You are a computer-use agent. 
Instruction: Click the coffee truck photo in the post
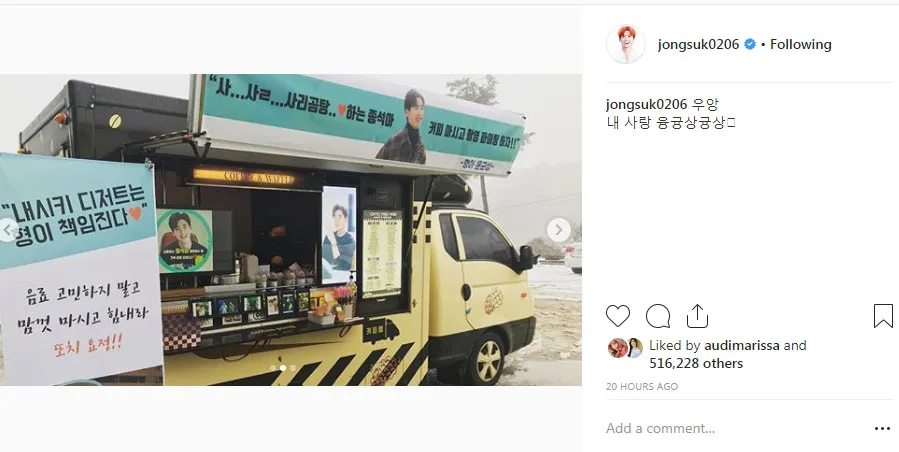(x=291, y=229)
